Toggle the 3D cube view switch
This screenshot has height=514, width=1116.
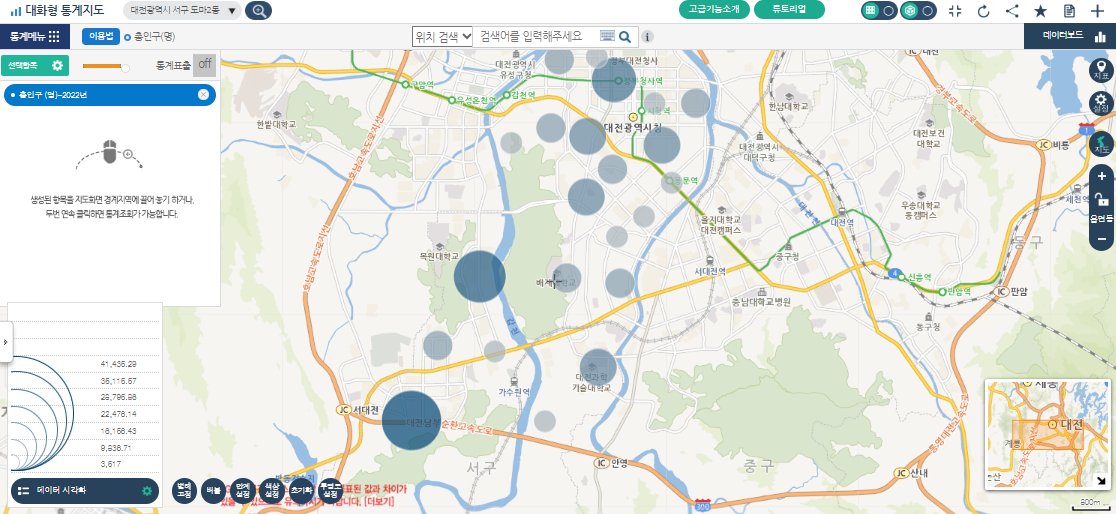[x=918, y=10]
